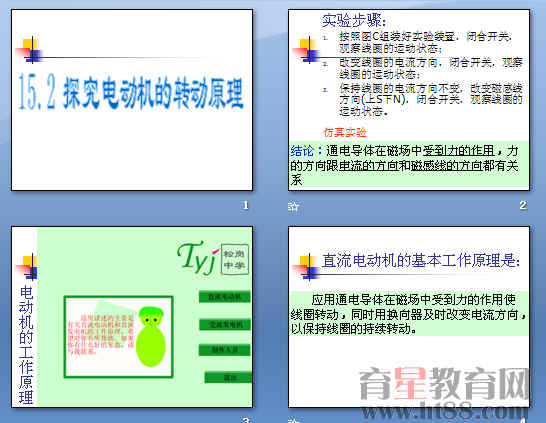The image size is (546, 423).
Task: Click the 制作人员 green button on slide 3
Action: point(225,350)
